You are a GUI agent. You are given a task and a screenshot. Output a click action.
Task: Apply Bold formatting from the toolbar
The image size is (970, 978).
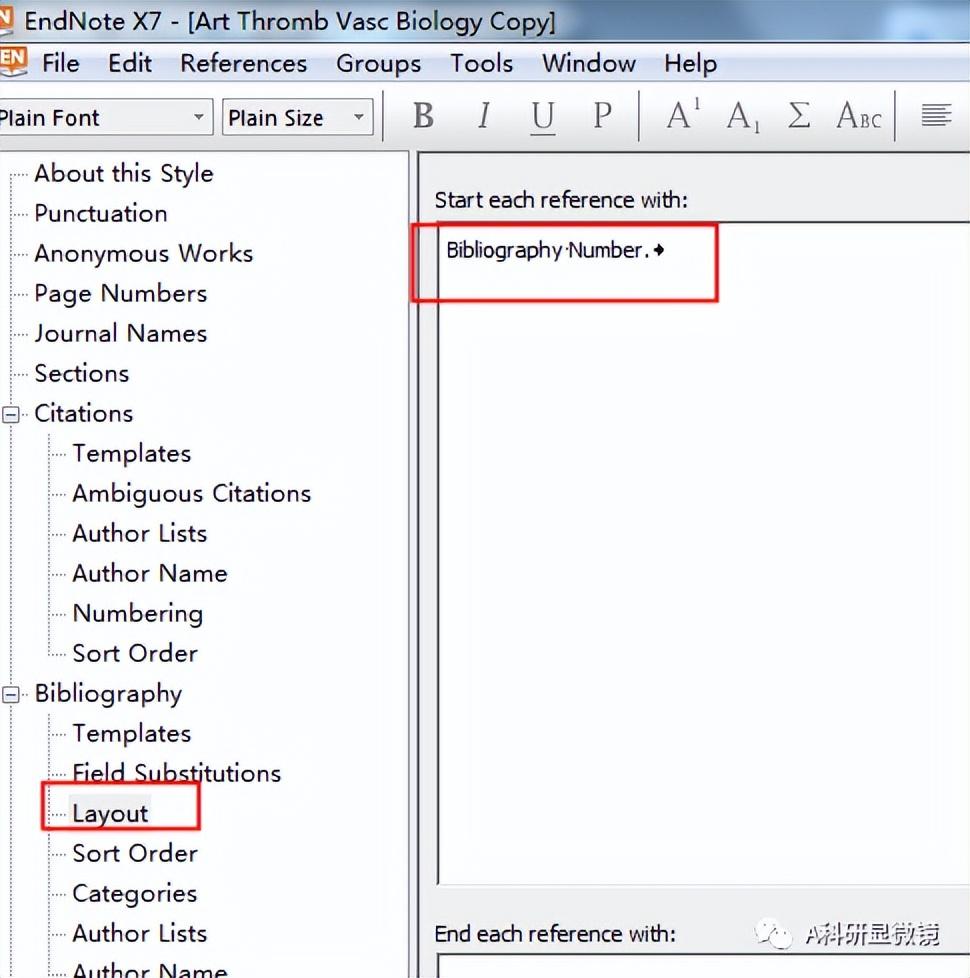coord(424,115)
